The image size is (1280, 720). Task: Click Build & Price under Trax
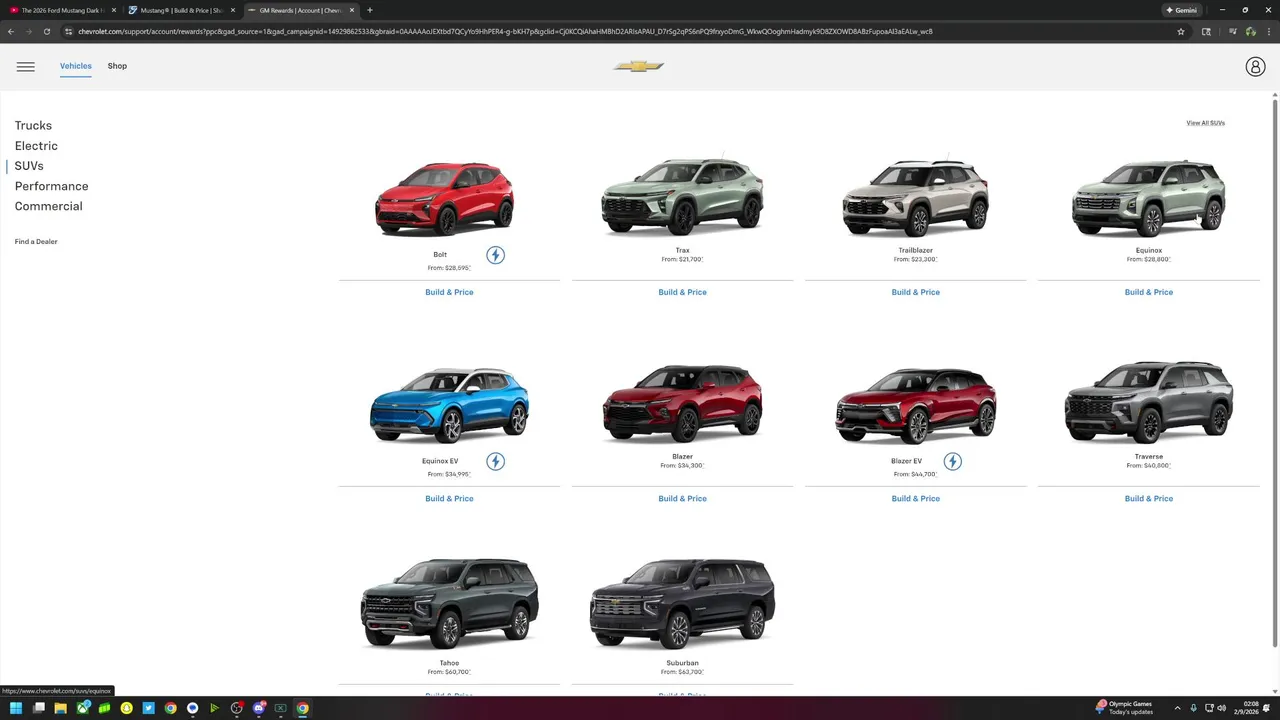[682, 292]
